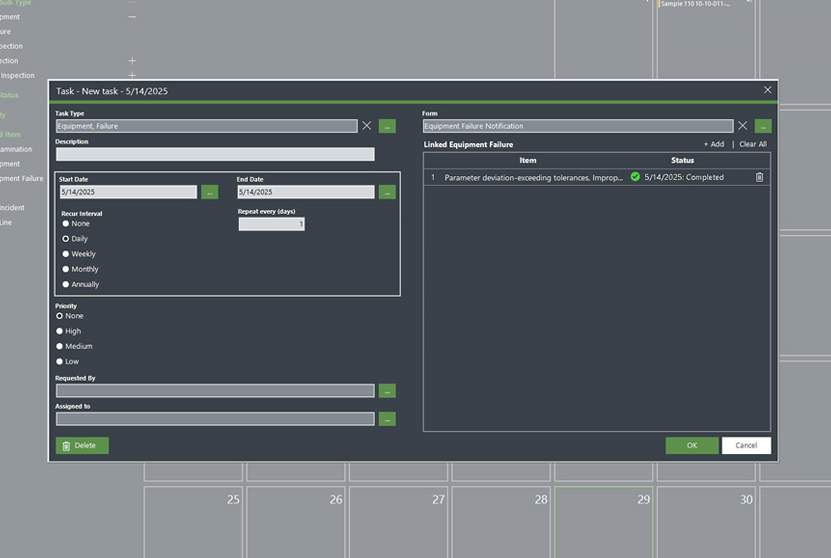Screen dimensions: 831x558
Task: Click Add linked equipment failure
Action: (x=714, y=145)
